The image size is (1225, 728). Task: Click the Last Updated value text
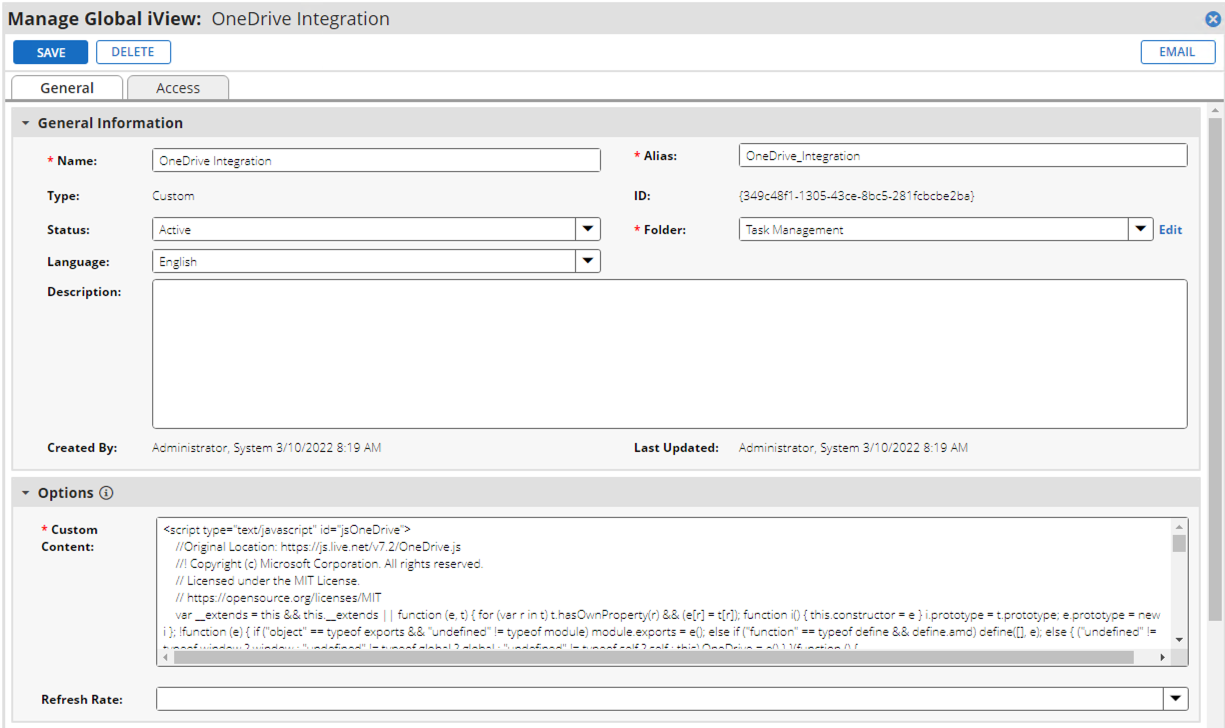click(853, 448)
